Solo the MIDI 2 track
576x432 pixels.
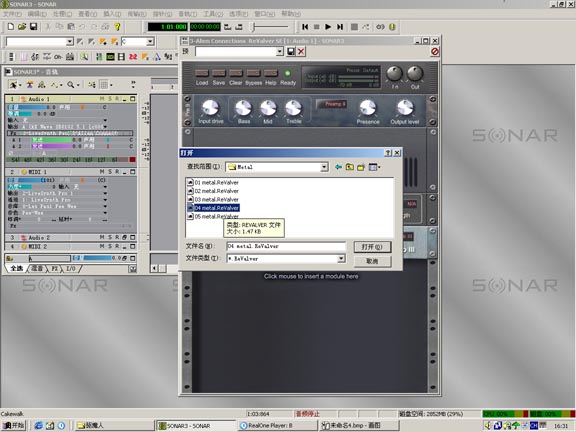click(x=110, y=246)
